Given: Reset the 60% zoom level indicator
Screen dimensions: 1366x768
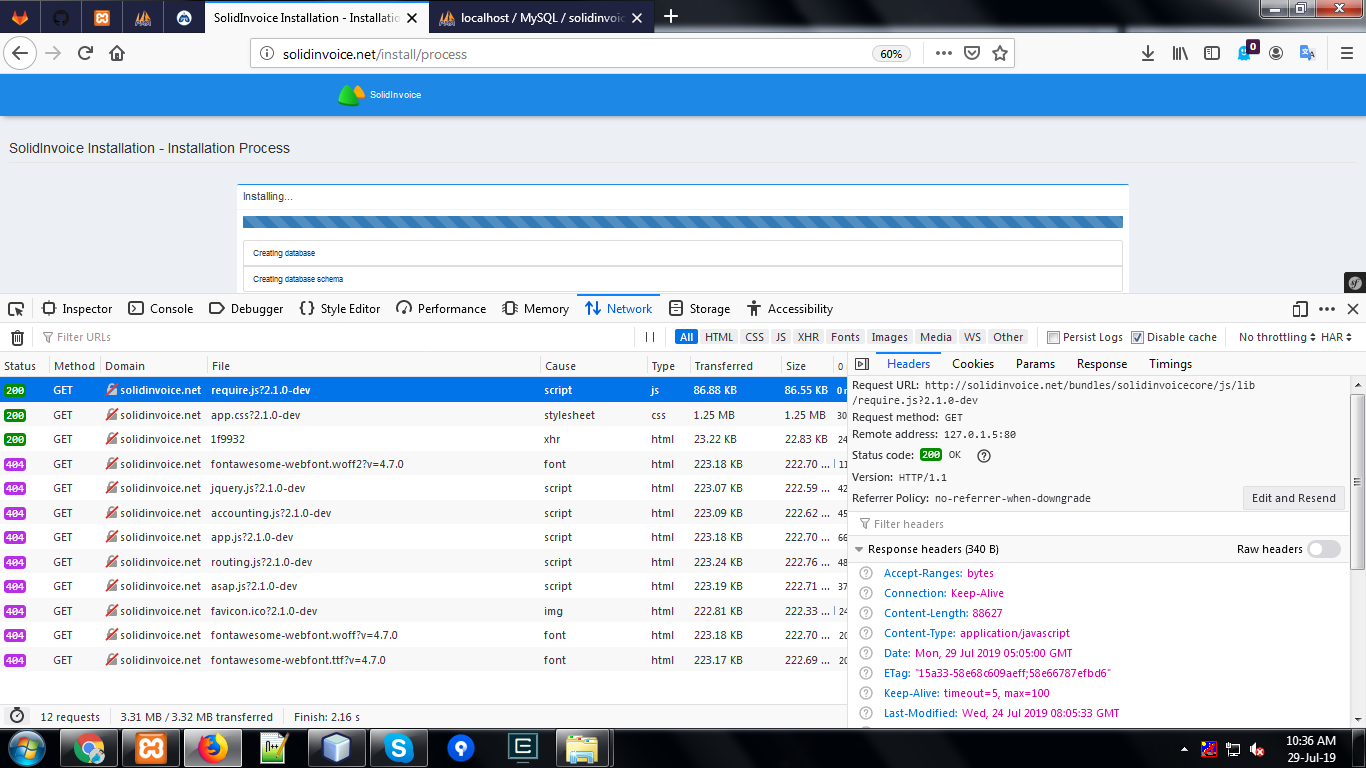Looking at the screenshot, I should point(890,54).
